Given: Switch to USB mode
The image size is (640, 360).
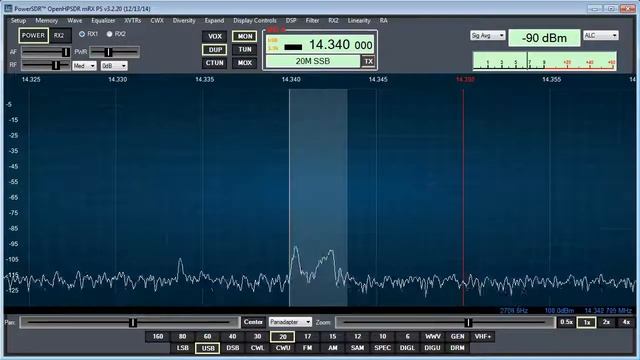Looking at the screenshot, I should 207,348.
